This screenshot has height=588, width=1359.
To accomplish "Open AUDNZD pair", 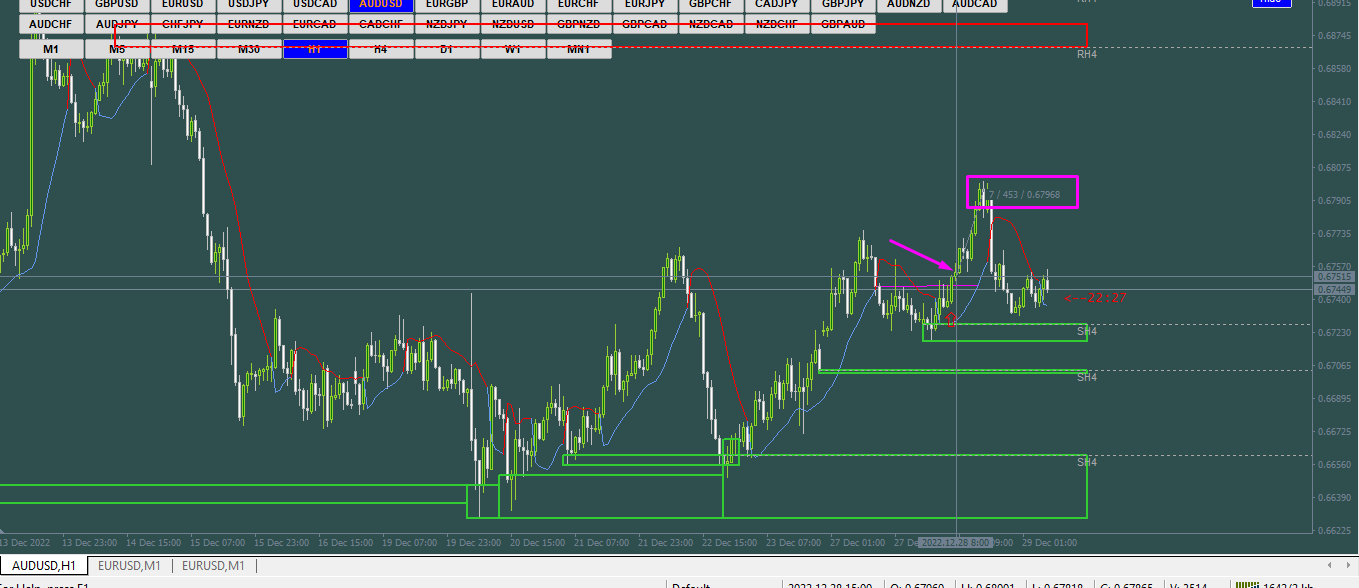I will (909, 5).
